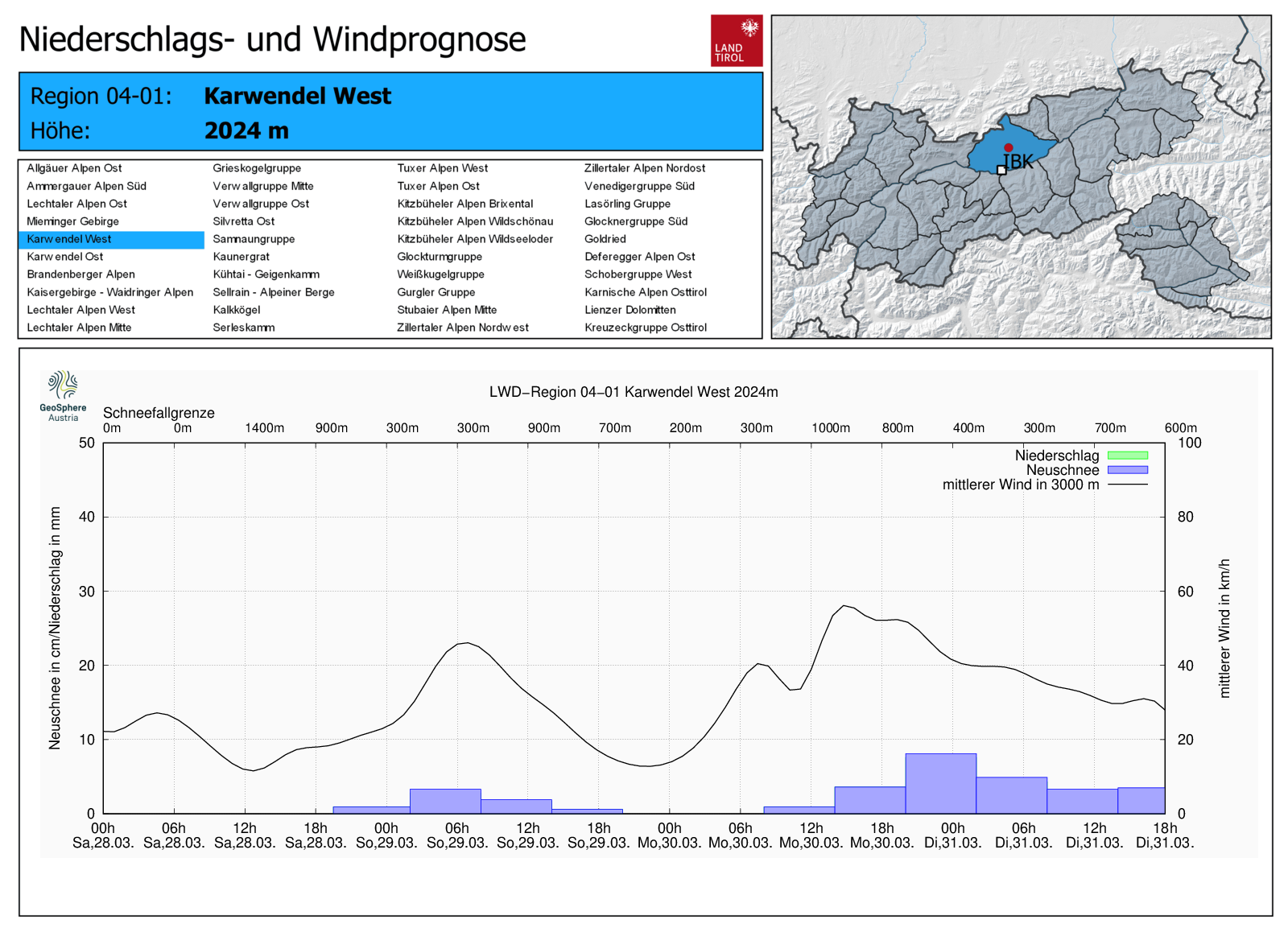This screenshot has width=1288, height=928.
Task: Click the white IBK square marker on the map
Action: coord(1001,170)
